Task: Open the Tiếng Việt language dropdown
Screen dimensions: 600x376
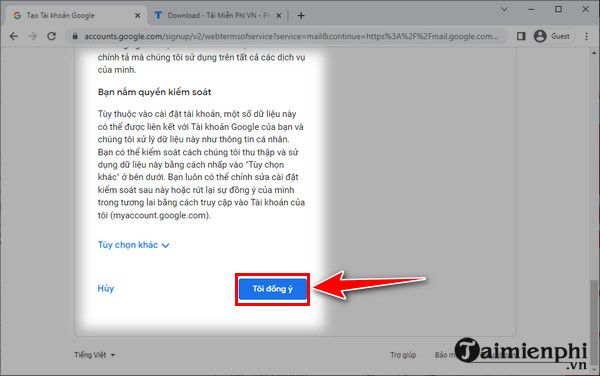Action: 95,355
